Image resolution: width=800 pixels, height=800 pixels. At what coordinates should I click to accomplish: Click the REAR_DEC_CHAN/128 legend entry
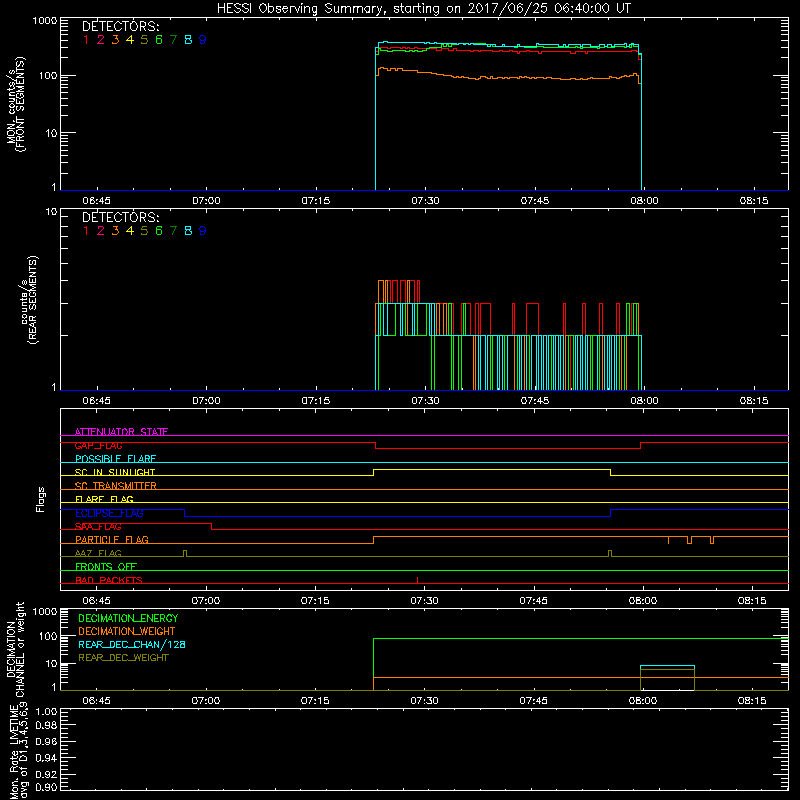(132, 644)
